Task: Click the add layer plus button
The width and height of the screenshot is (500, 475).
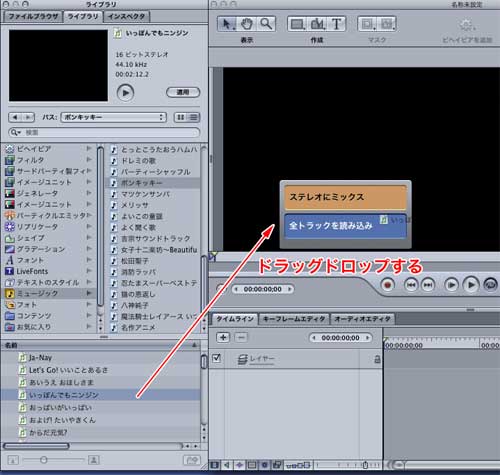Action: [223, 337]
